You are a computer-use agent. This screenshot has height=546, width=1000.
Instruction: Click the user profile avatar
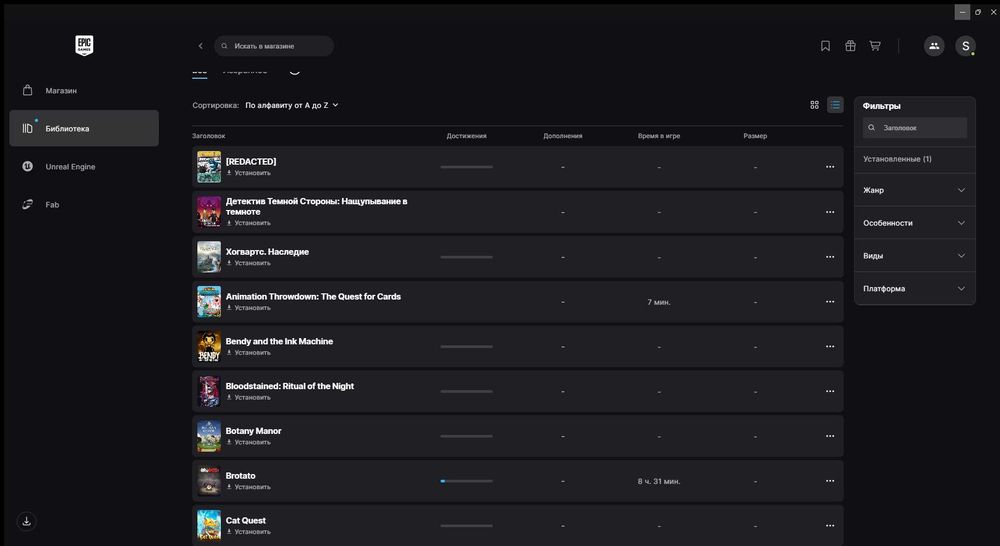click(x=965, y=46)
